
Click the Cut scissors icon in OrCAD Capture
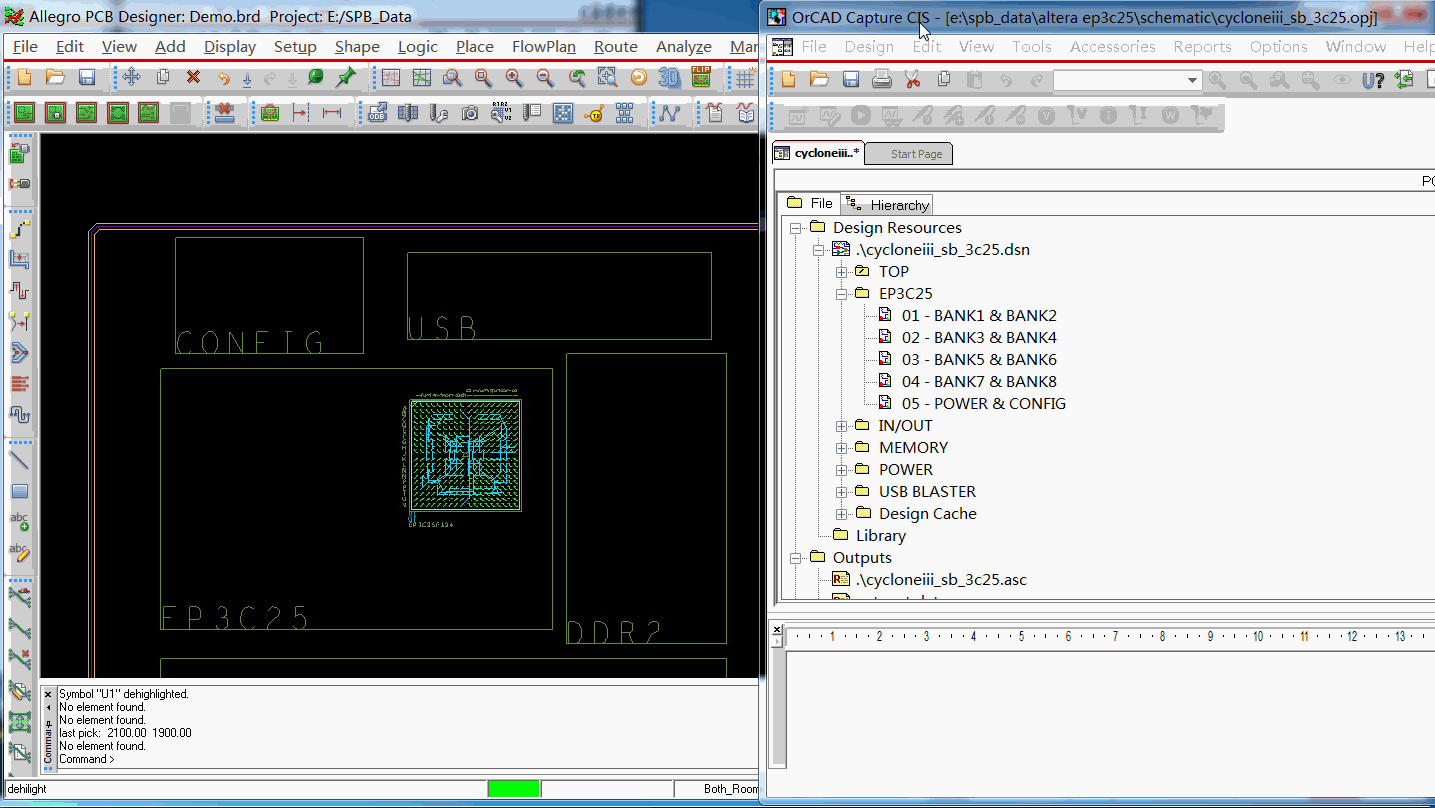click(912, 80)
